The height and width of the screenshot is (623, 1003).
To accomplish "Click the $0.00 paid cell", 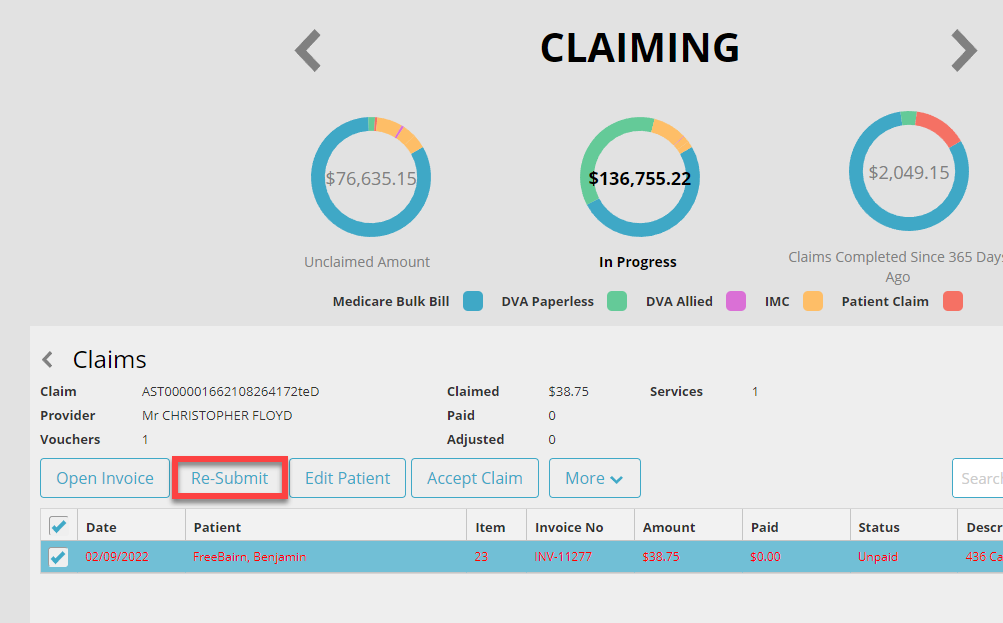I will (765, 556).
